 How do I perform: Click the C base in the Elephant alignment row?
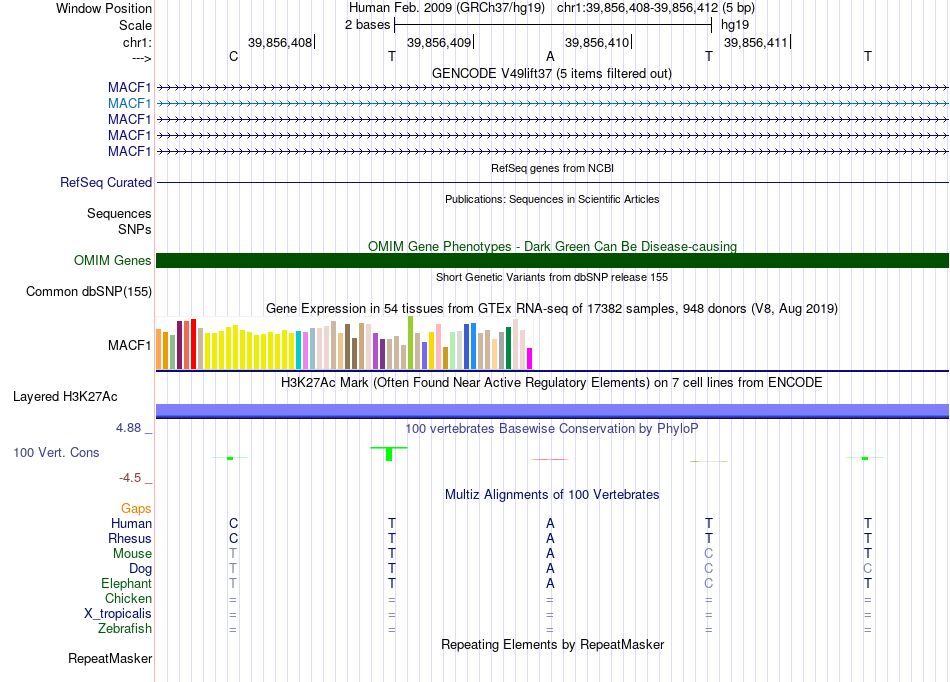(x=709, y=583)
